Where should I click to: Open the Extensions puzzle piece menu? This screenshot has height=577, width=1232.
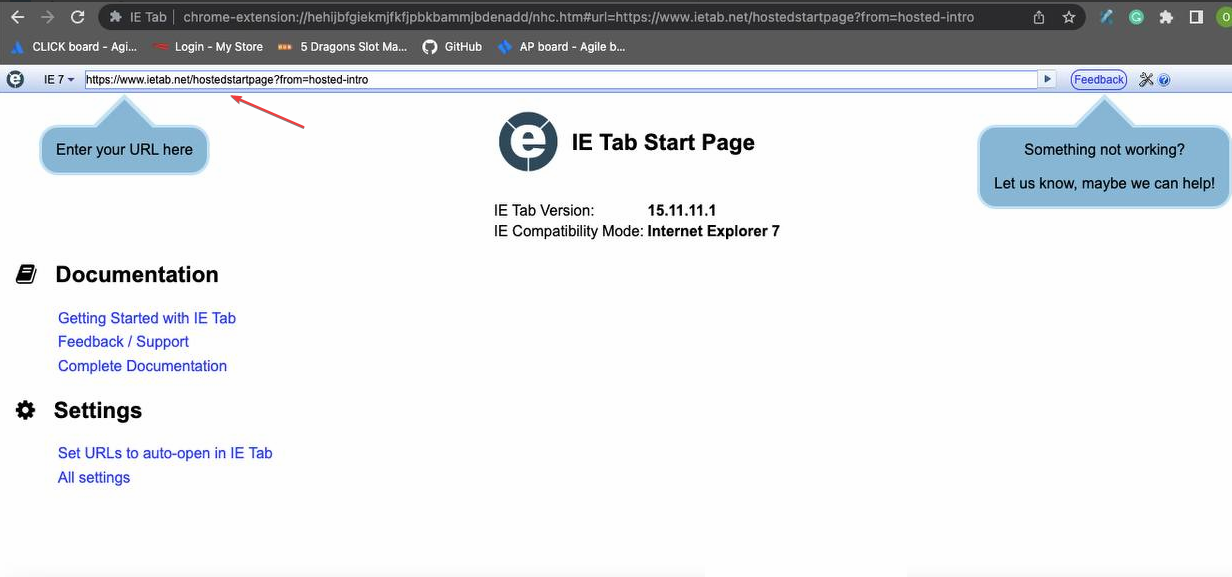1166,17
